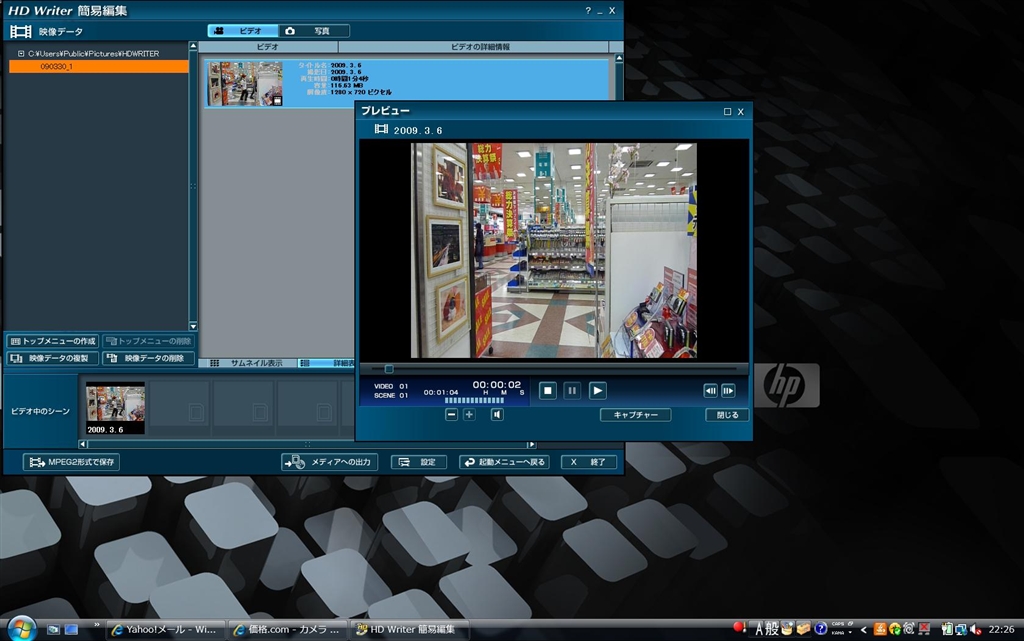Click the 閉じる button in preview
The height and width of the screenshot is (641, 1024).
pos(727,415)
